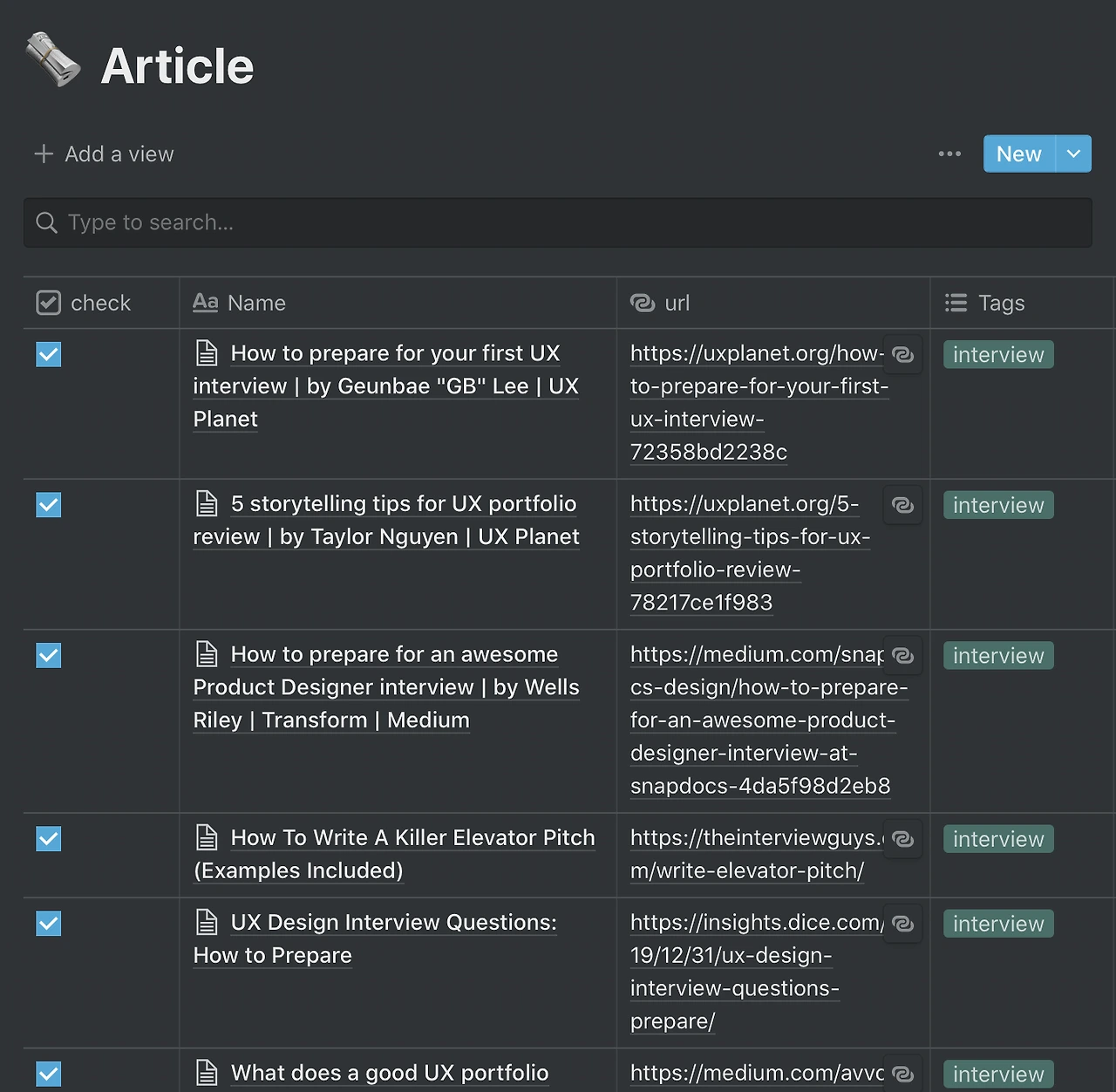Viewport: 1116px width, 1092px height.
Task: Uncheck the first UX interview article
Action: [x=49, y=355]
